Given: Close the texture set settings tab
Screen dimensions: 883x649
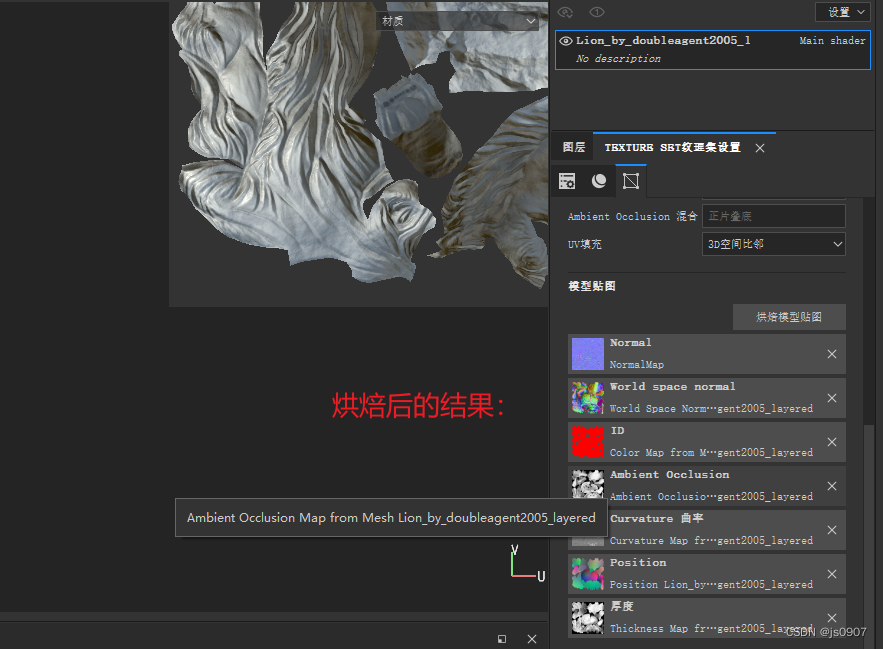Looking at the screenshot, I should pyautogui.click(x=758, y=147).
